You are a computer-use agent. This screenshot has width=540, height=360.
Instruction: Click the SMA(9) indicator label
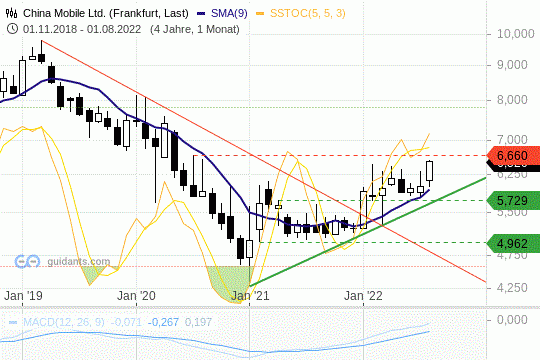point(229,13)
